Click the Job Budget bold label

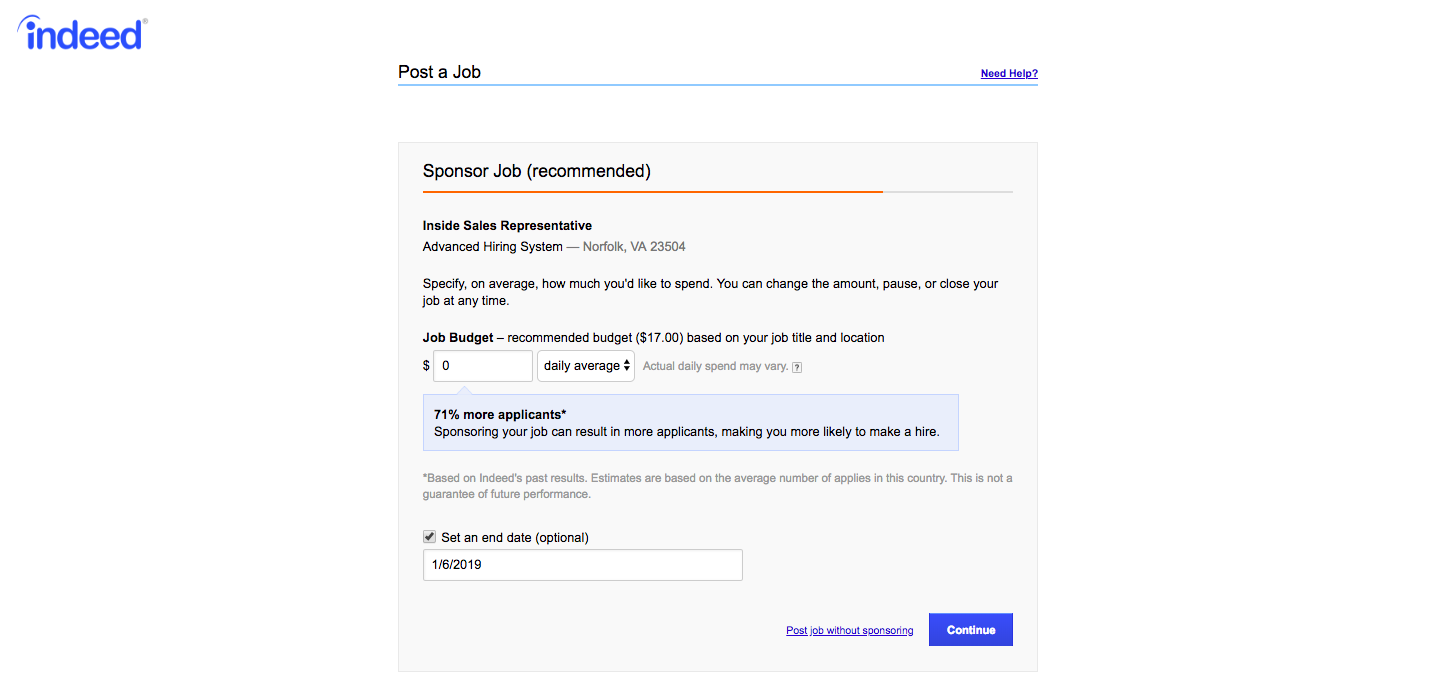pos(458,338)
